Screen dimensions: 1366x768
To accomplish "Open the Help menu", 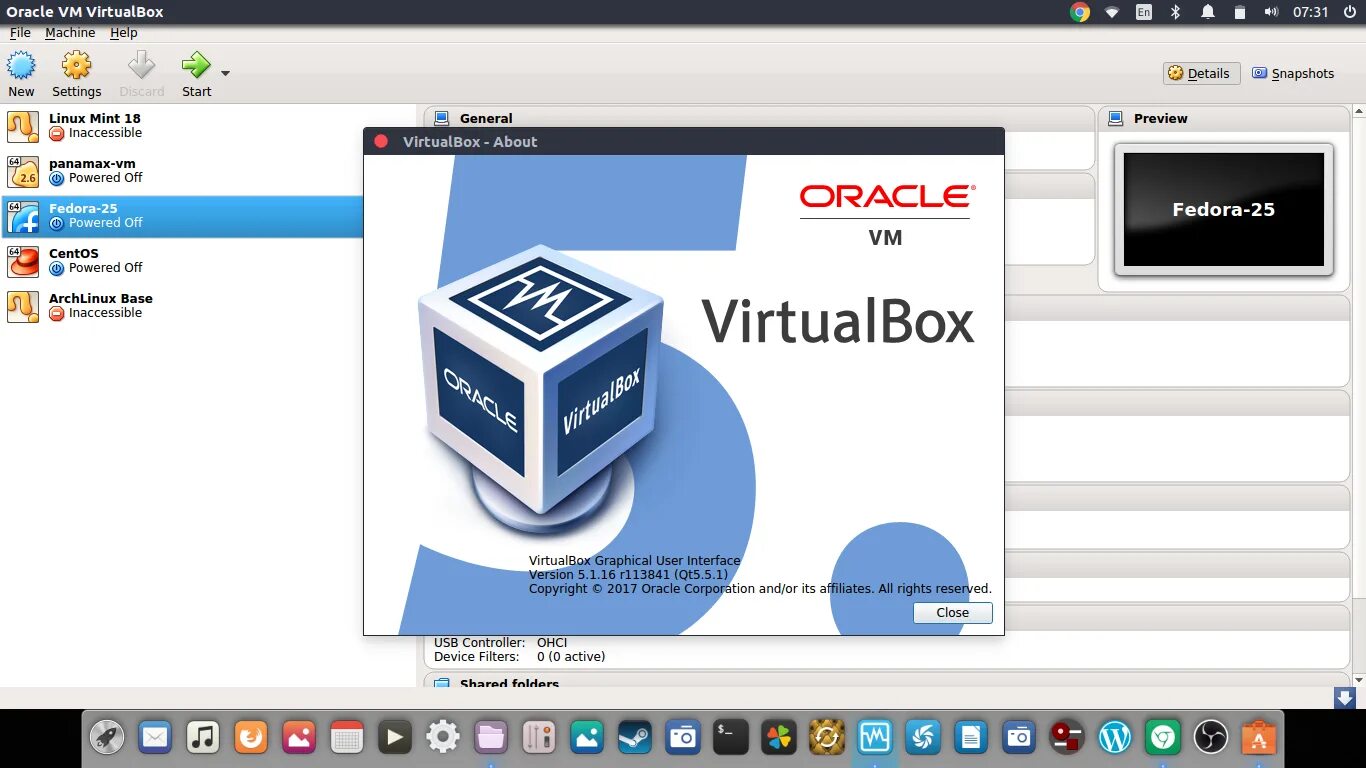I will pyautogui.click(x=124, y=33).
